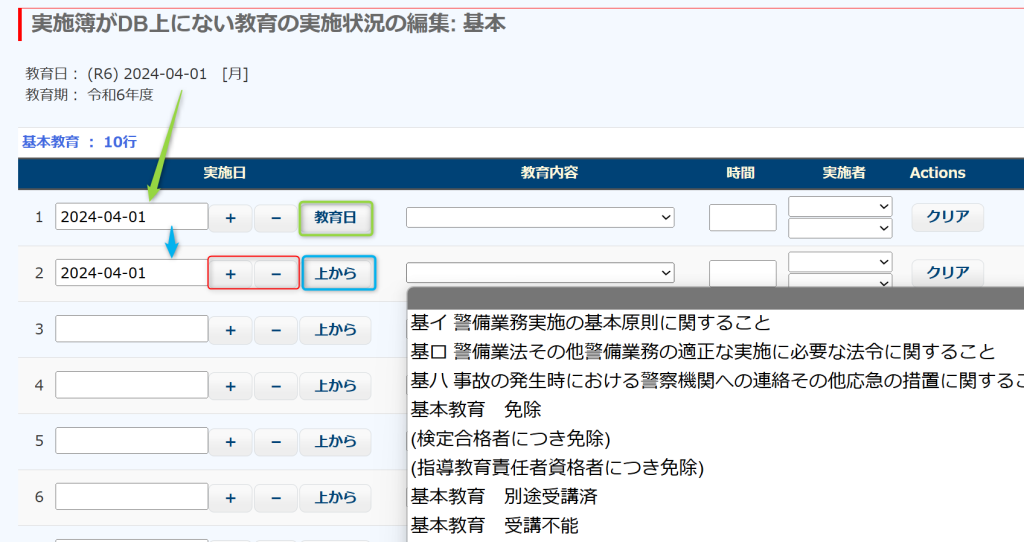Clear row 1 with the クリア button
The height and width of the screenshot is (542, 1024).
947,217
